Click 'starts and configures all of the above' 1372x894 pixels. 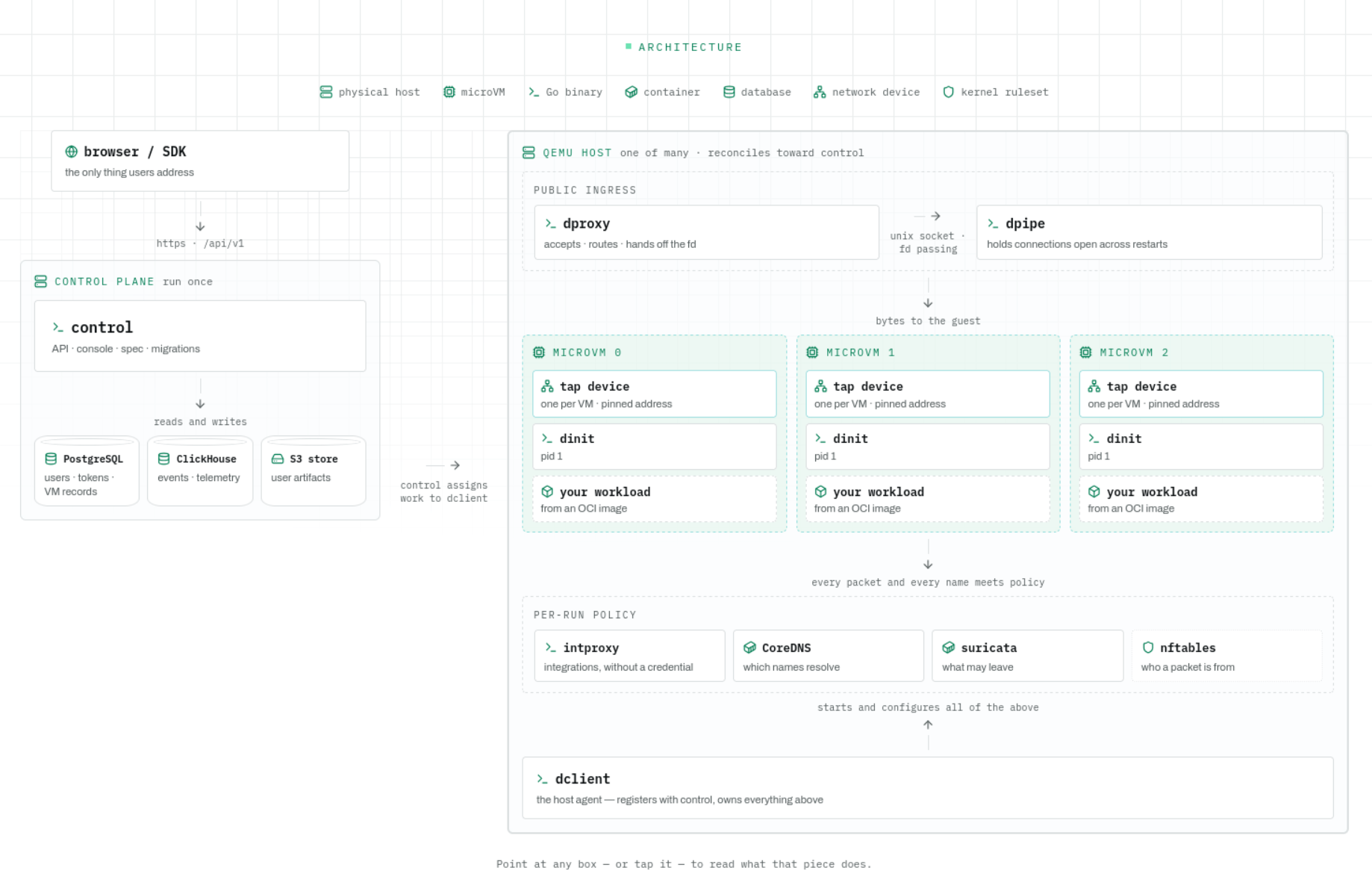(928, 707)
